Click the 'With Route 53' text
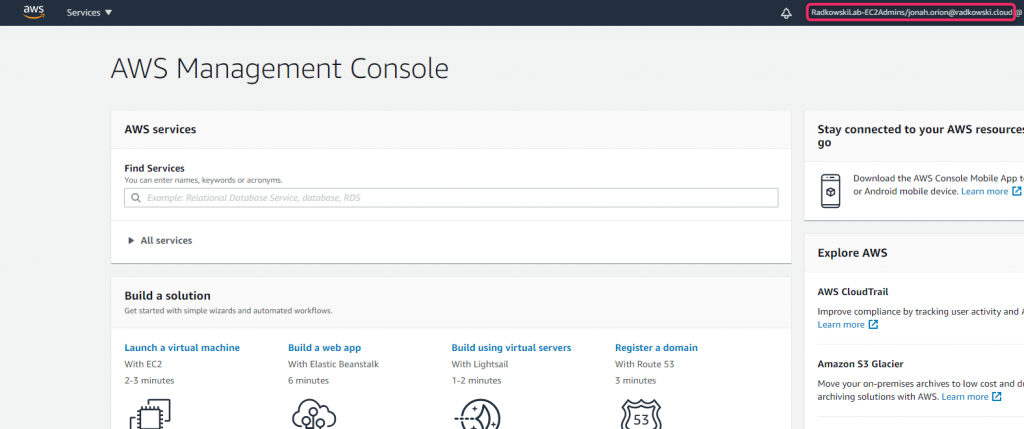The image size is (1024, 429). (645, 364)
